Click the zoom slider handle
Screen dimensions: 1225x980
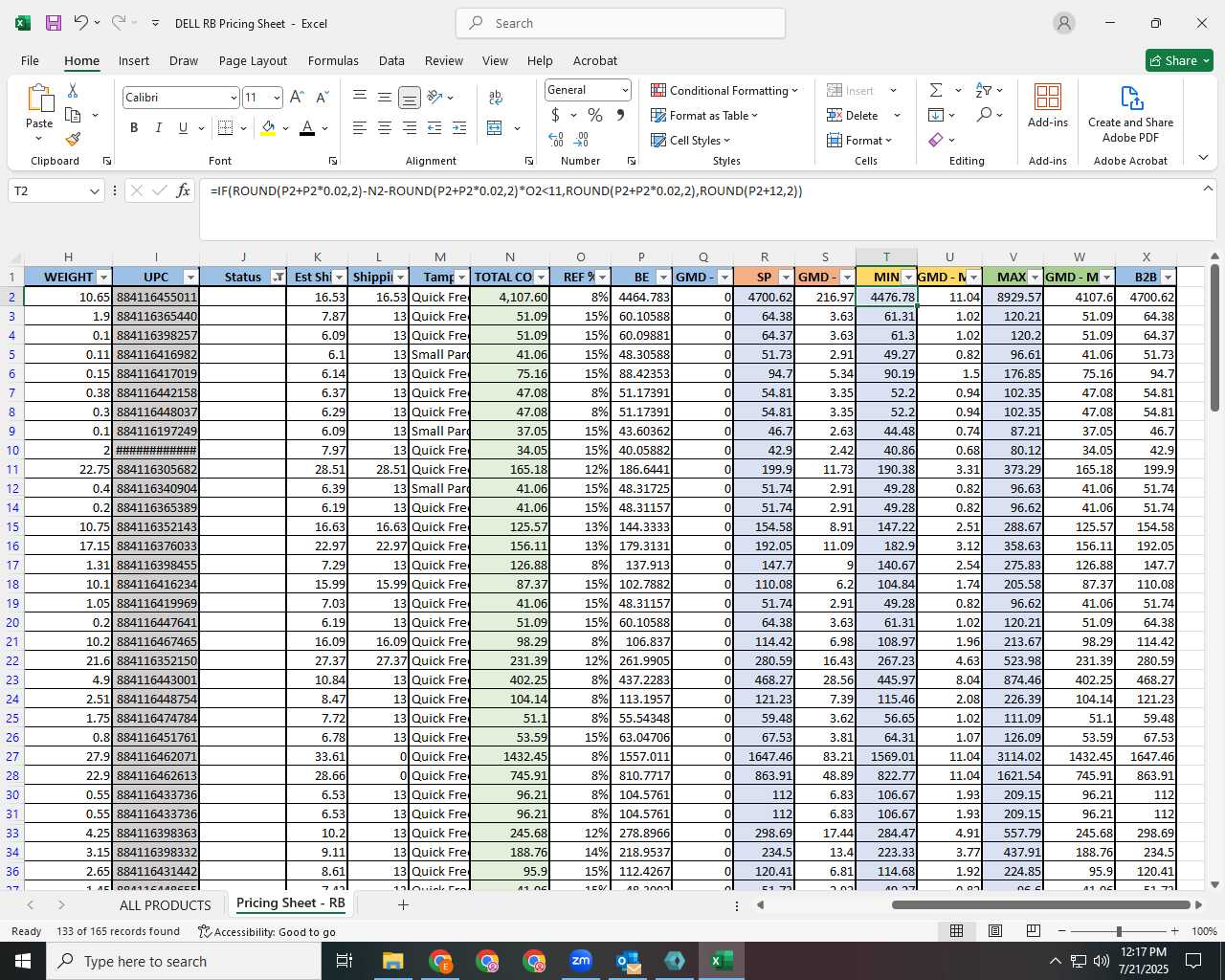(x=1118, y=931)
